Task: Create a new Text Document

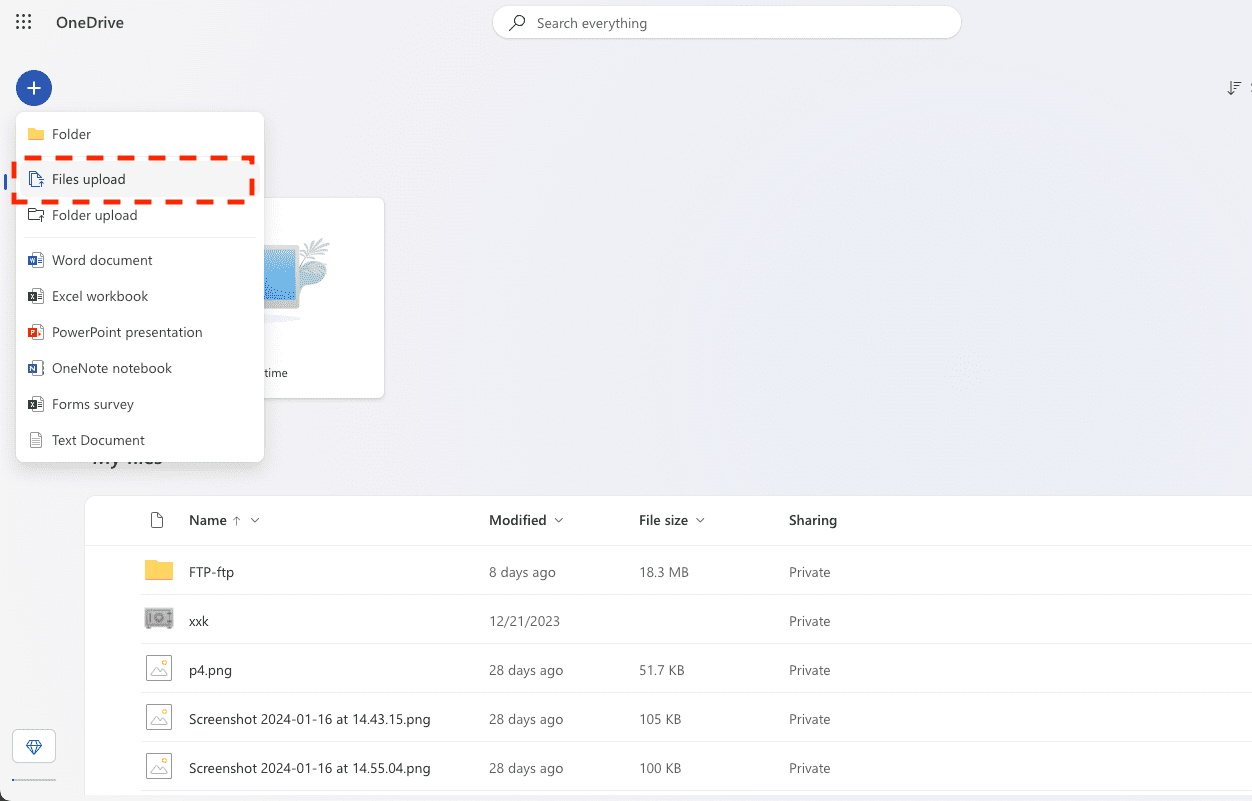Action: click(140, 440)
